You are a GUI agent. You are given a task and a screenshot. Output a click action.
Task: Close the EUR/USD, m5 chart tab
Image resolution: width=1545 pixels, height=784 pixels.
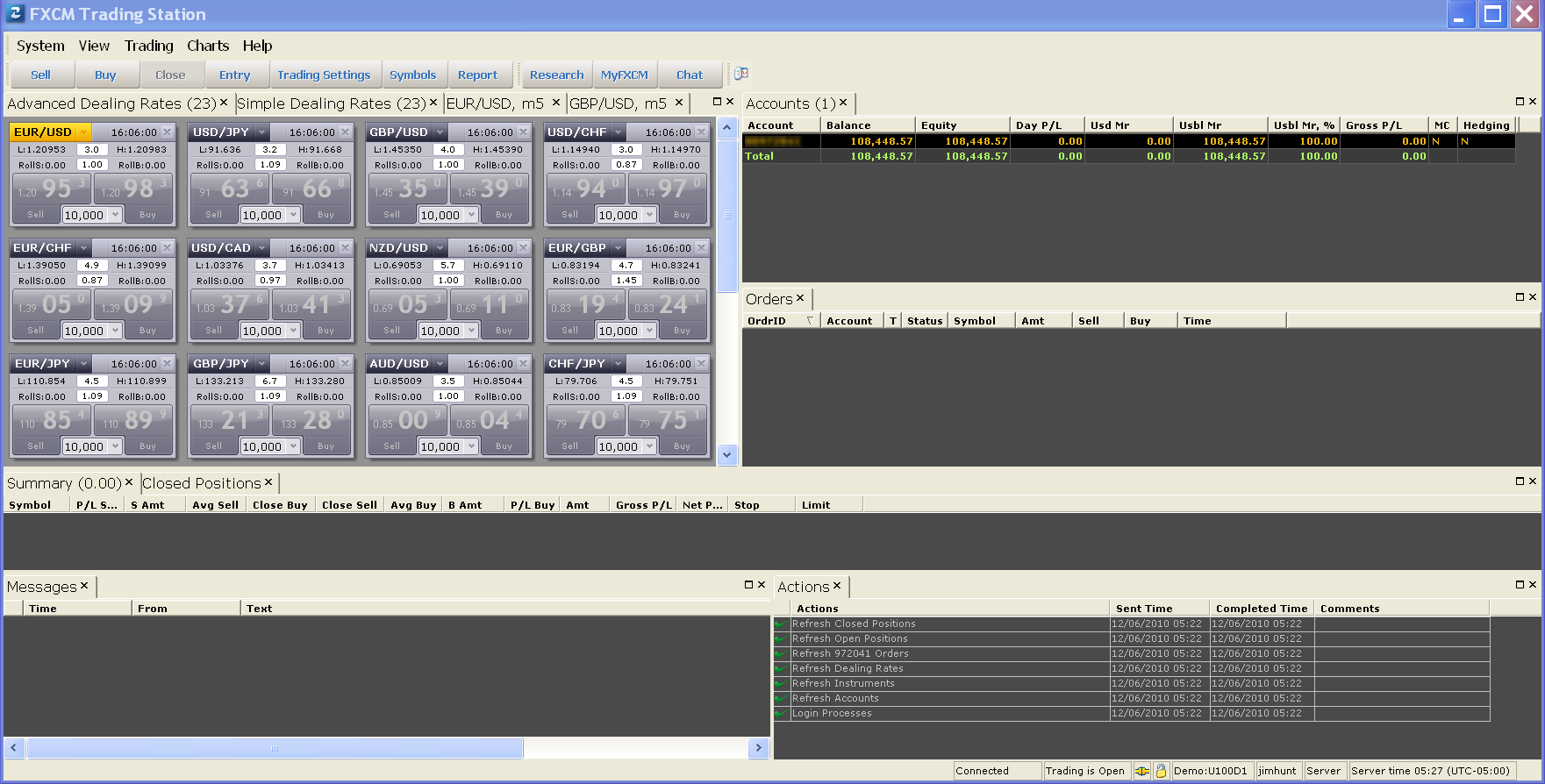pyautogui.click(x=556, y=103)
